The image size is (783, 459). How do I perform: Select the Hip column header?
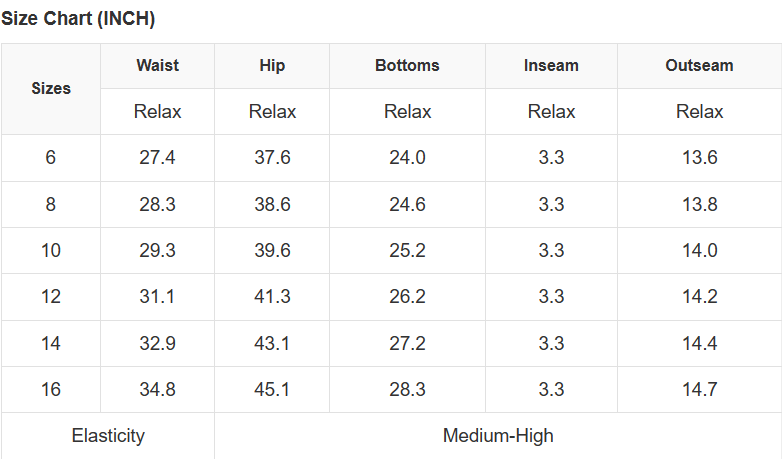[x=272, y=65]
